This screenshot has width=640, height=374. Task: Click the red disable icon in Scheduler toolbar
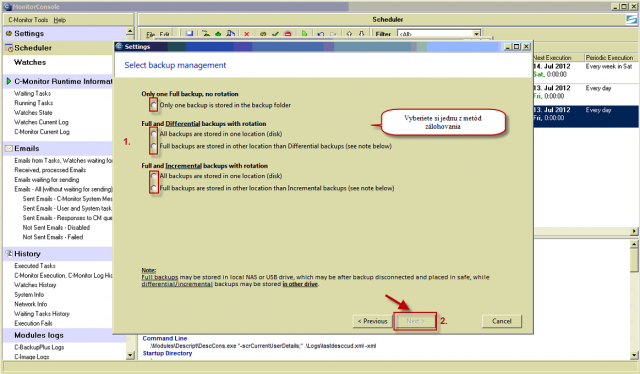pyautogui.click(x=288, y=34)
